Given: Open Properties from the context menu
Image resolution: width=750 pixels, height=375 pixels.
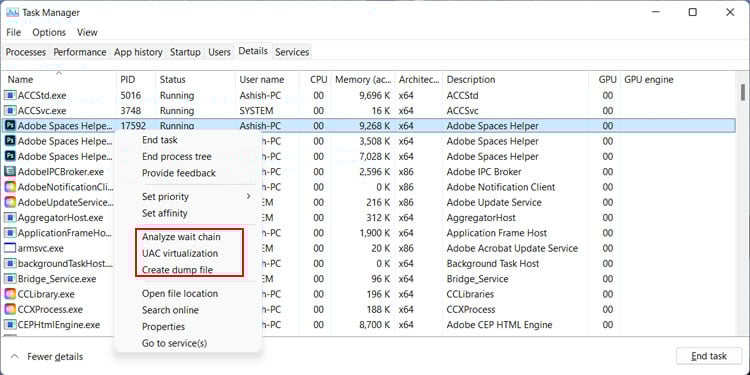Looking at the screenshot, I should tap(163, 327).
